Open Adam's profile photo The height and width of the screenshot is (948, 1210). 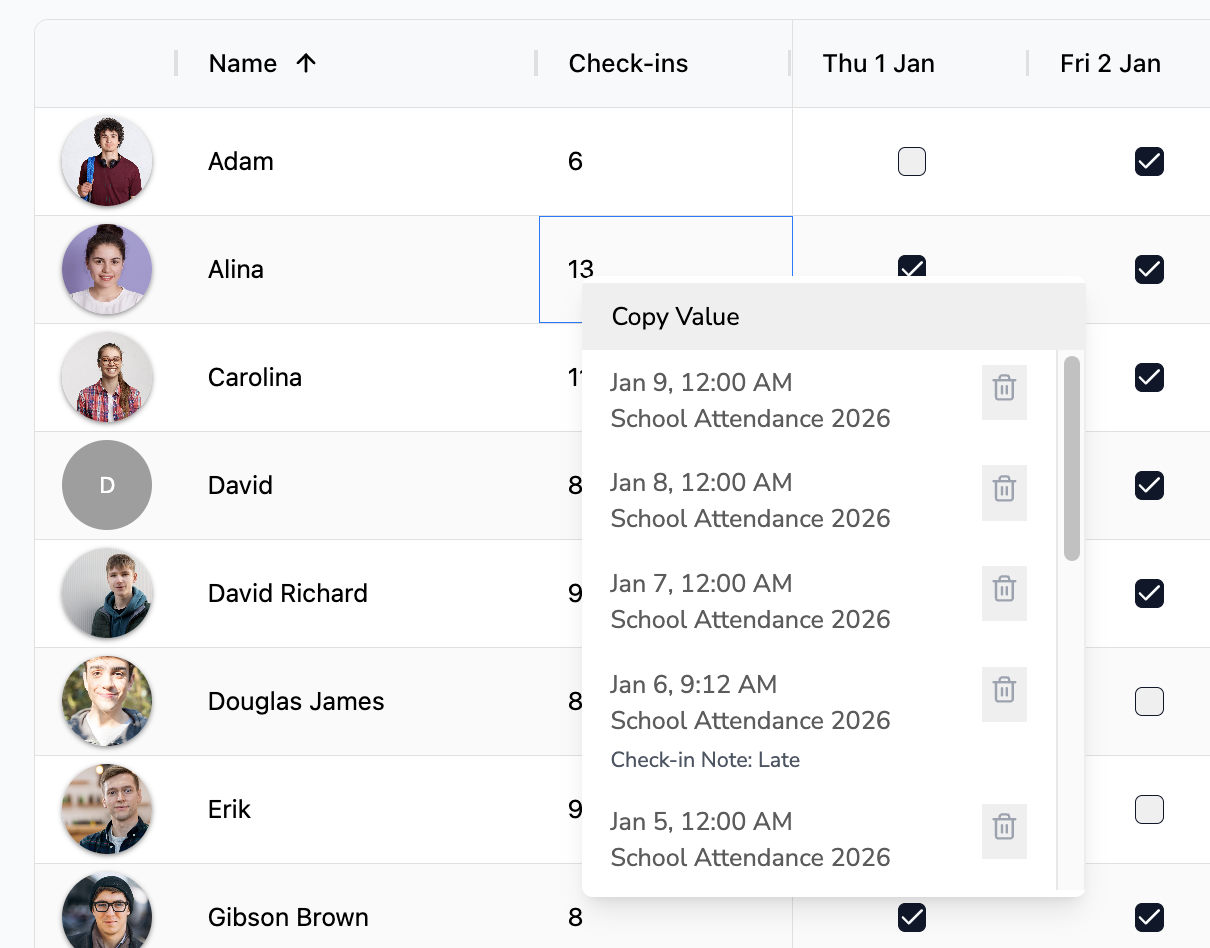(107, 161)
